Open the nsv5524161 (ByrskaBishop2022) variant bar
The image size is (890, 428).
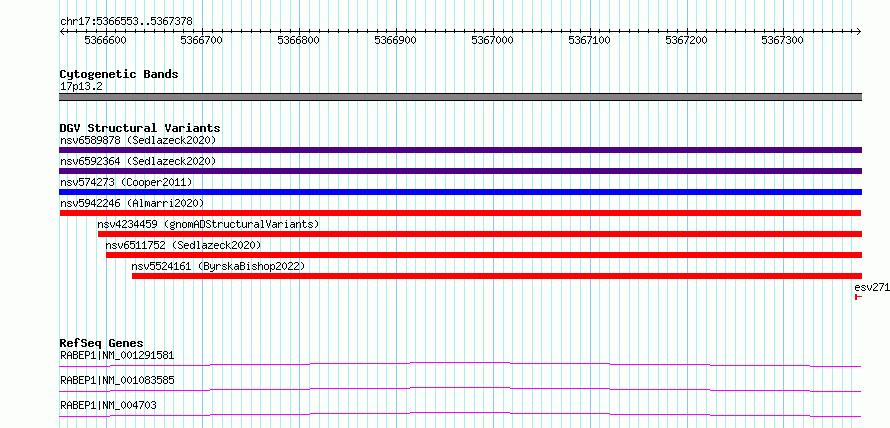(497, 276)
